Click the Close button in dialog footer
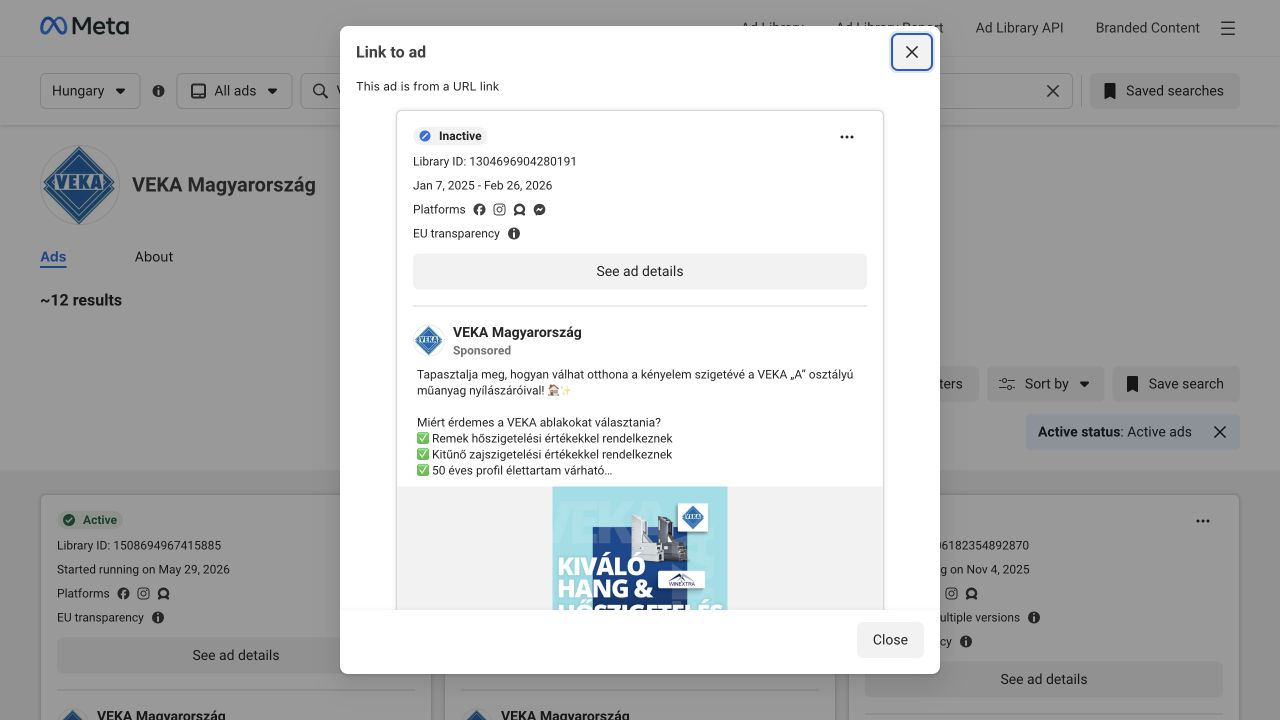Image resolution: width=1280 pixels, height=720 pixels. pos(890,640)
